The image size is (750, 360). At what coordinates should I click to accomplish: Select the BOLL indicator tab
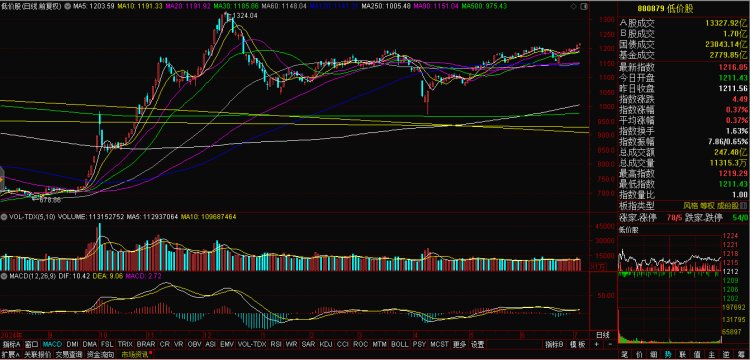click(x=400, y=344)
